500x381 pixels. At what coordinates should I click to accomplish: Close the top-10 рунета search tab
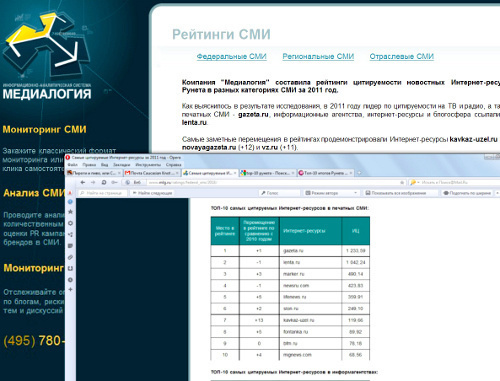coord(293,173)
